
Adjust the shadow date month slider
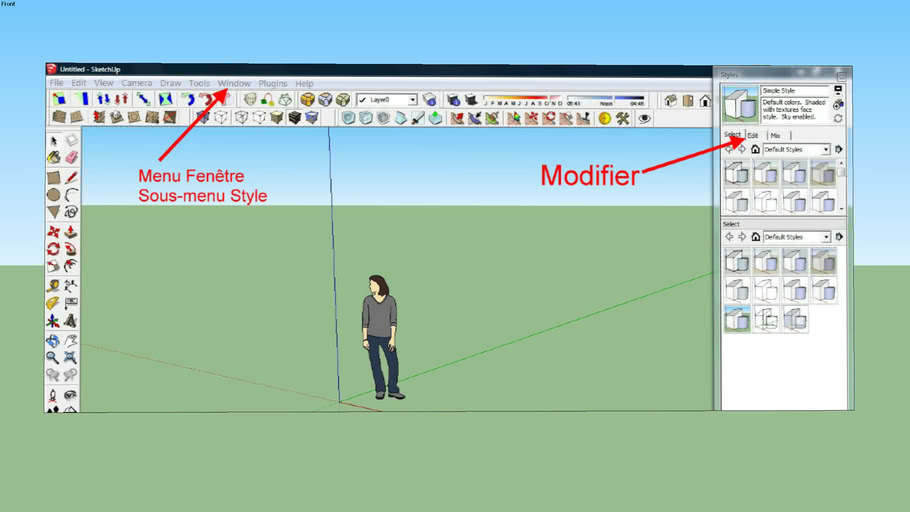522,100
